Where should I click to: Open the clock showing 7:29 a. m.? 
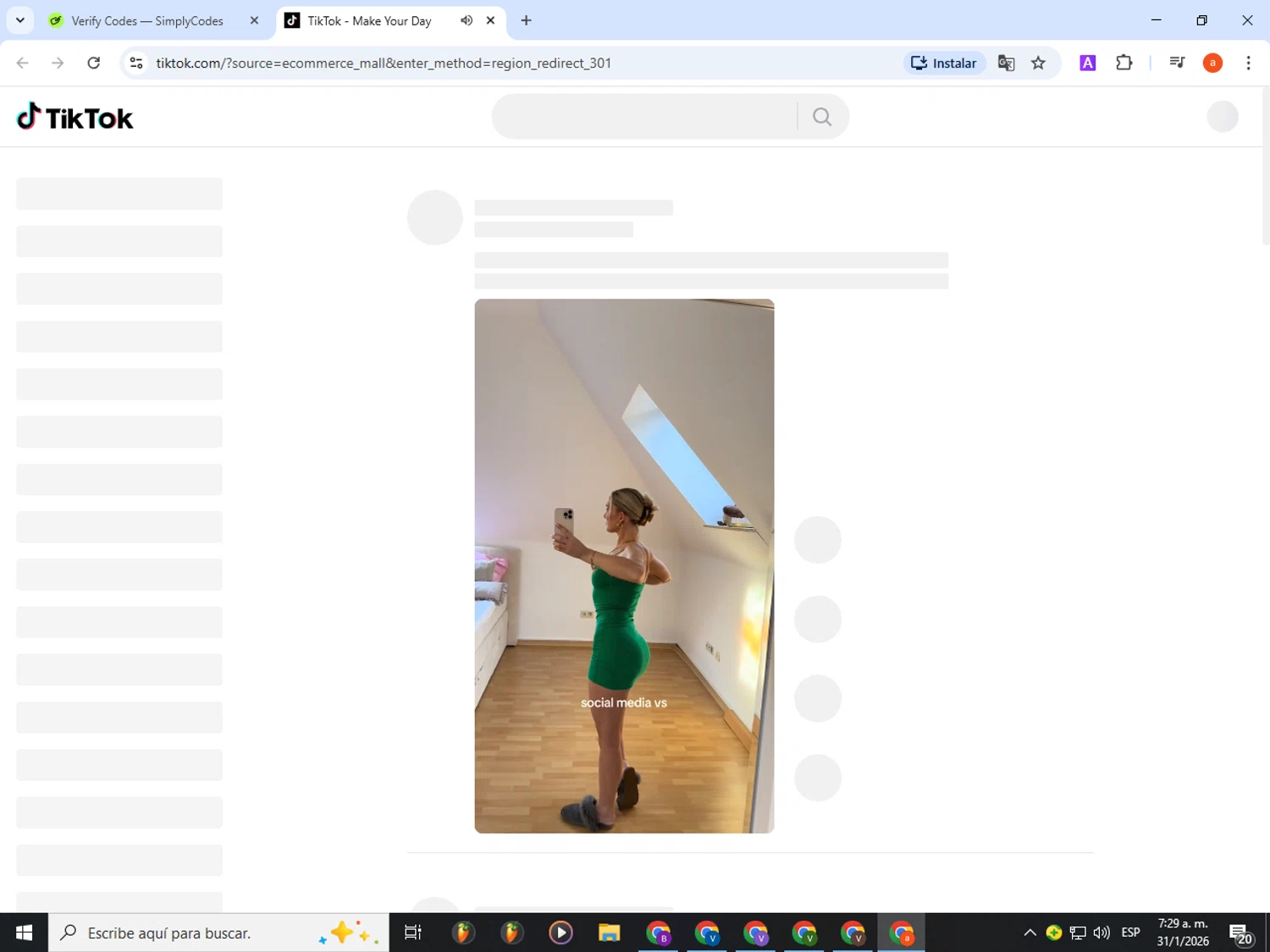[1183, 933]
